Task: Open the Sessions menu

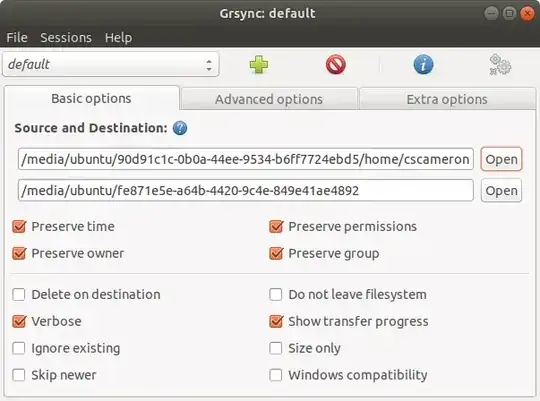Action: coord(66,37)
